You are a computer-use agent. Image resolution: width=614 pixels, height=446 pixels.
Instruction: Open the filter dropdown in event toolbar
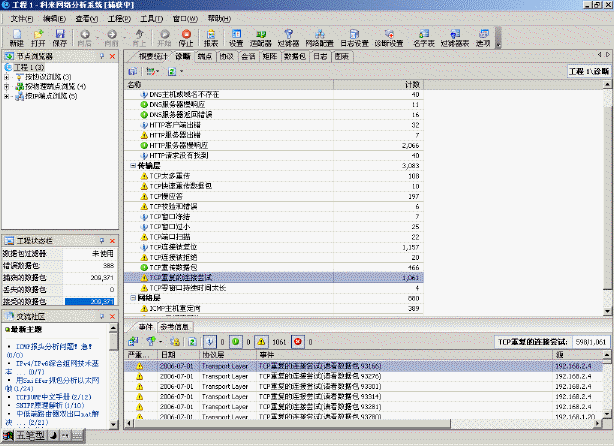coord(161,342)
